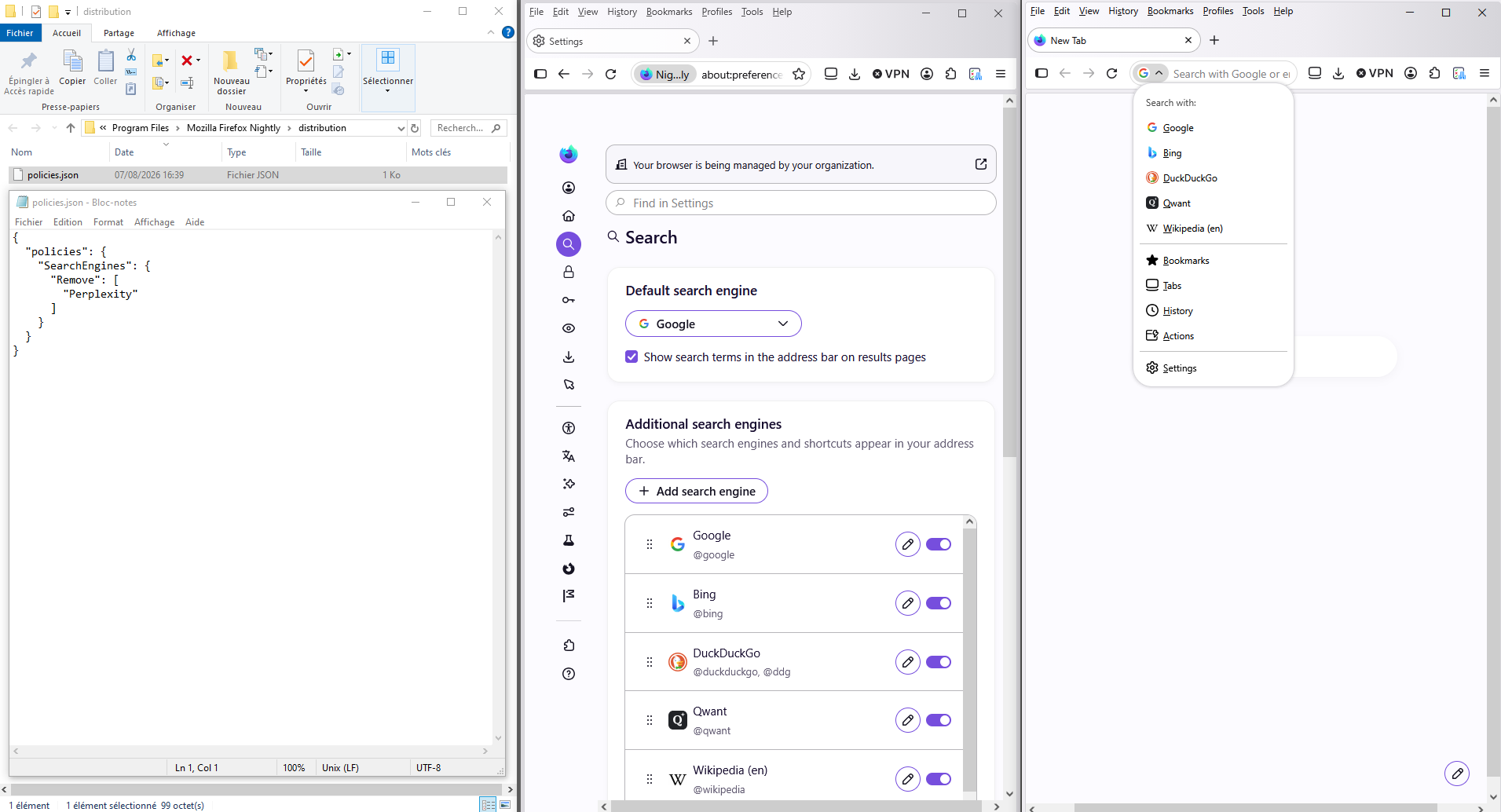Open Notepad Format menu
Viewport: 1501px width, 812px height.
[108, 222]
